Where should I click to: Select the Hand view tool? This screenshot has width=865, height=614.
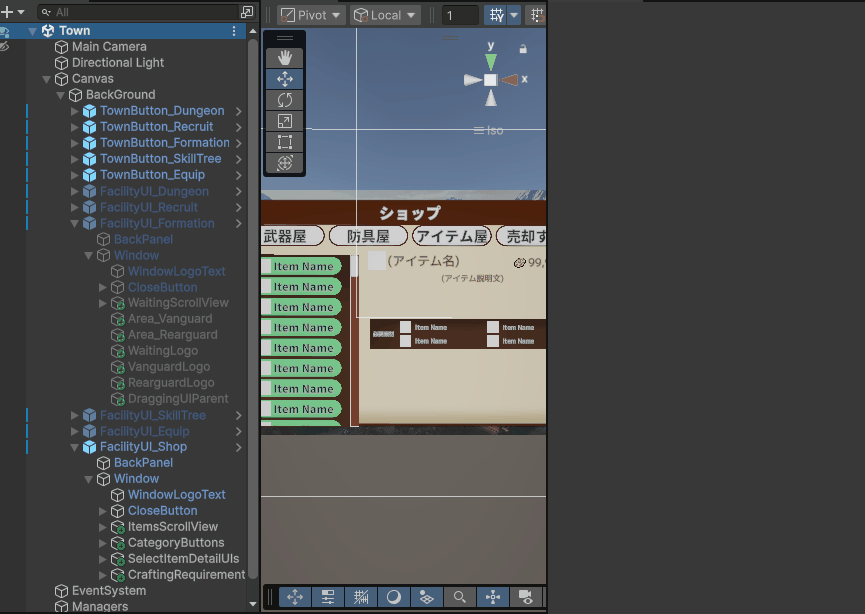(284, 58)
